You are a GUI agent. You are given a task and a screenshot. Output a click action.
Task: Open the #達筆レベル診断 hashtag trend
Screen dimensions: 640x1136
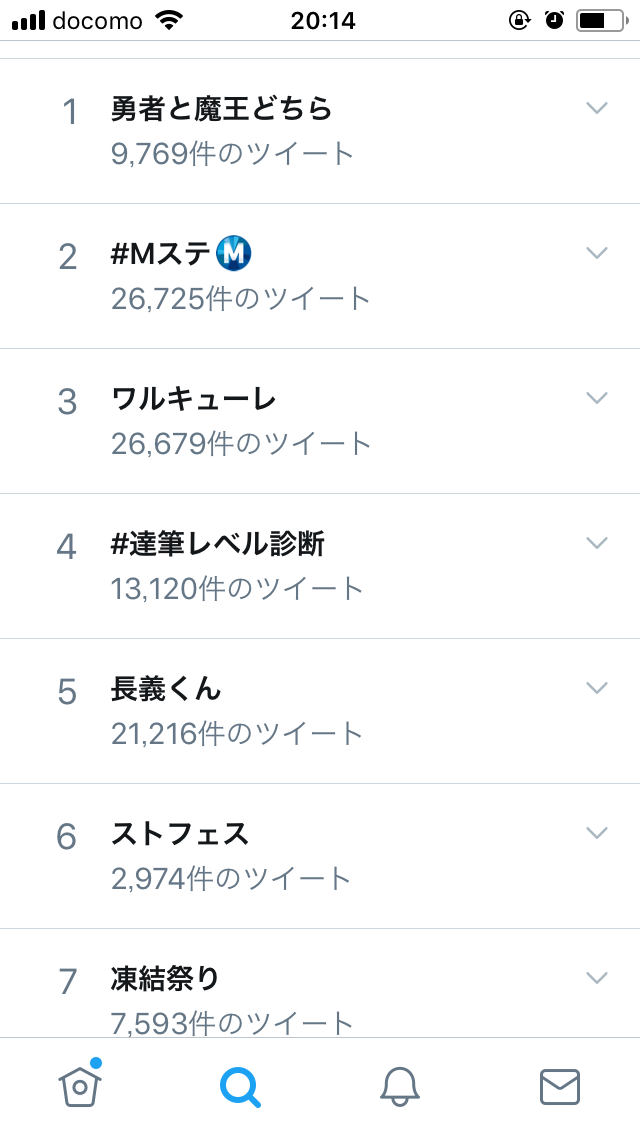tap(218, 544)
